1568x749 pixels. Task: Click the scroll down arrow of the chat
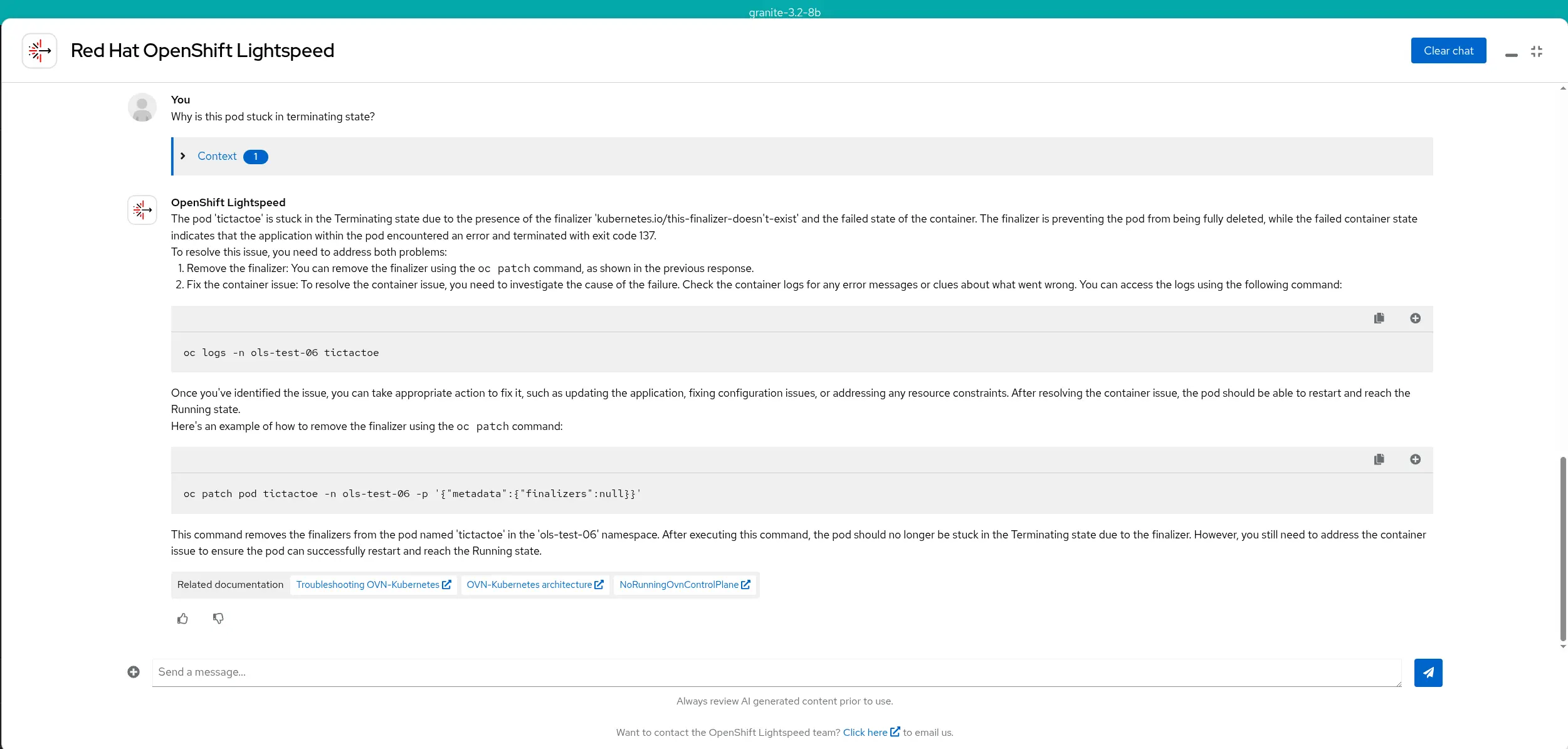1563,646
